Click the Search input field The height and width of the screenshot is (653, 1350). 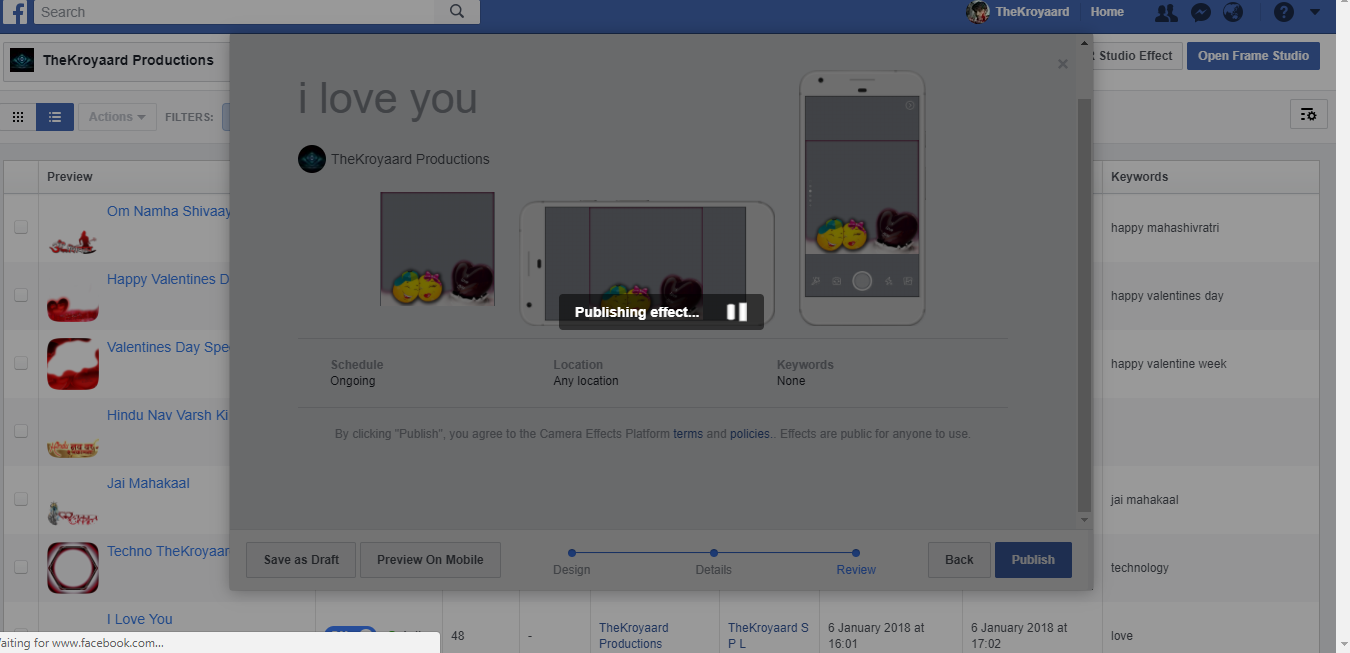[235, 12]
